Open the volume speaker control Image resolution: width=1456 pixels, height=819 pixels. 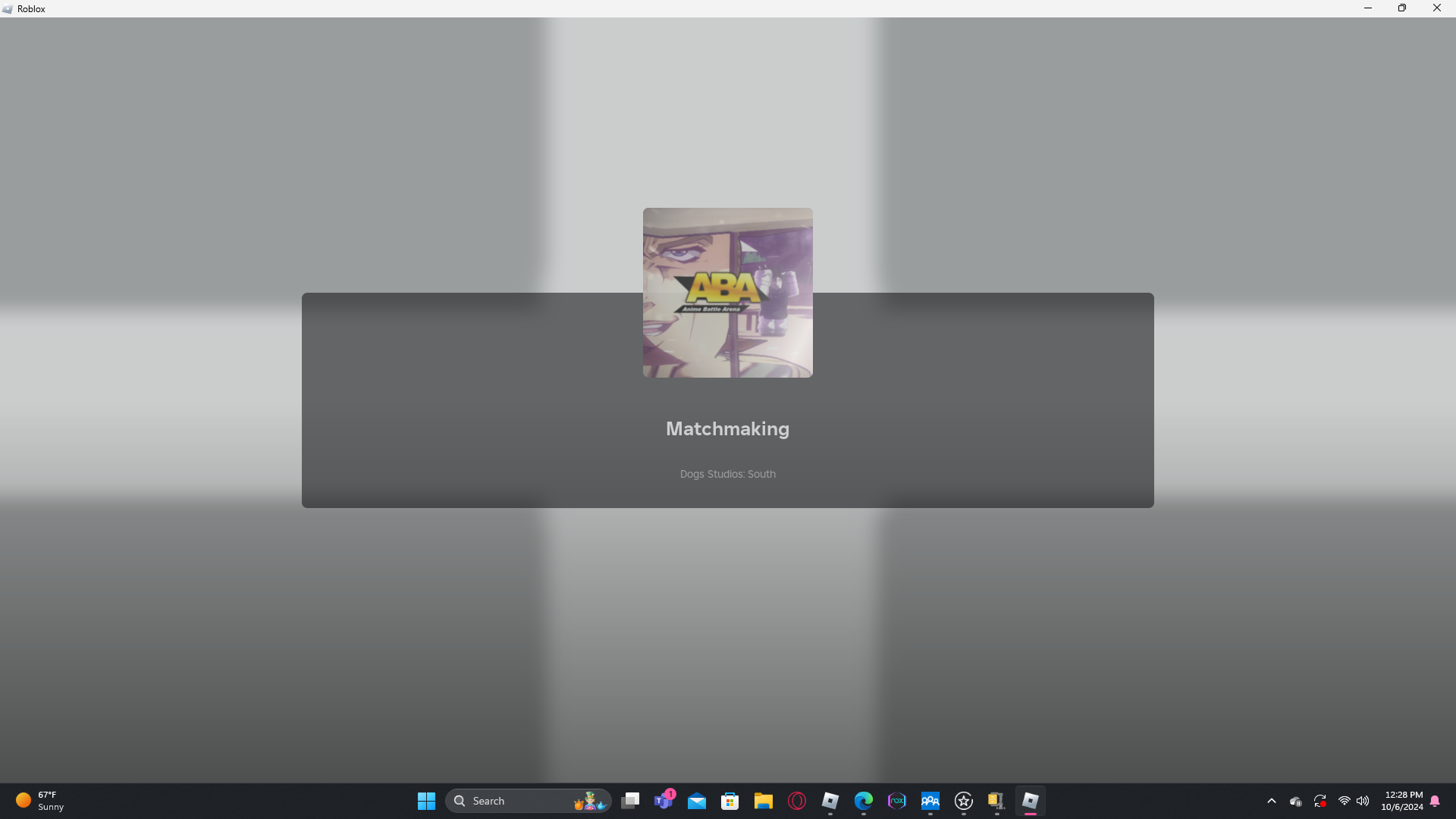click(1363, 801)
